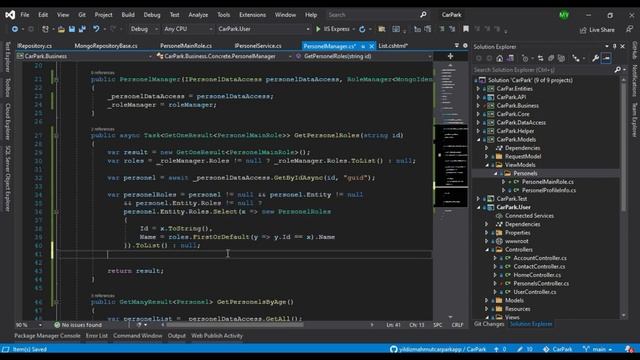The height and width of the screenshot is (360, 640).
Task: Switch to the List.cshtml tab
Action: pos(393,46)
